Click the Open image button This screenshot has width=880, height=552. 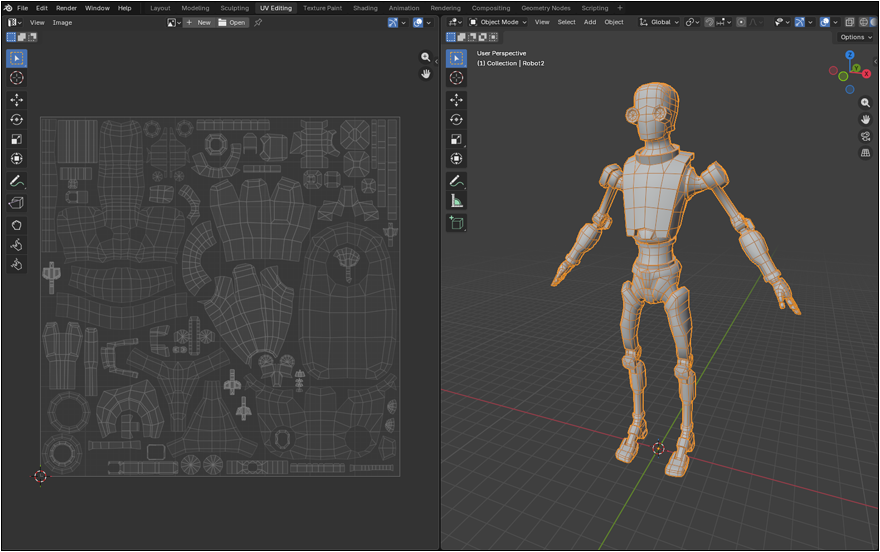232,22
